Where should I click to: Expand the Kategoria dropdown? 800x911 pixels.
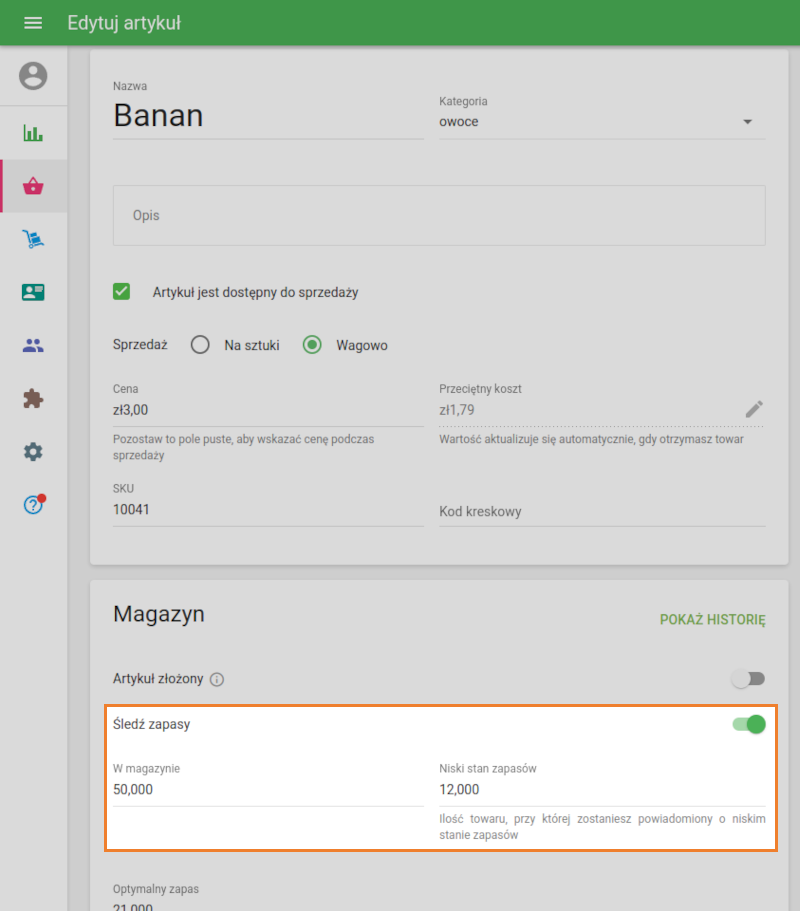coord(746,122)
